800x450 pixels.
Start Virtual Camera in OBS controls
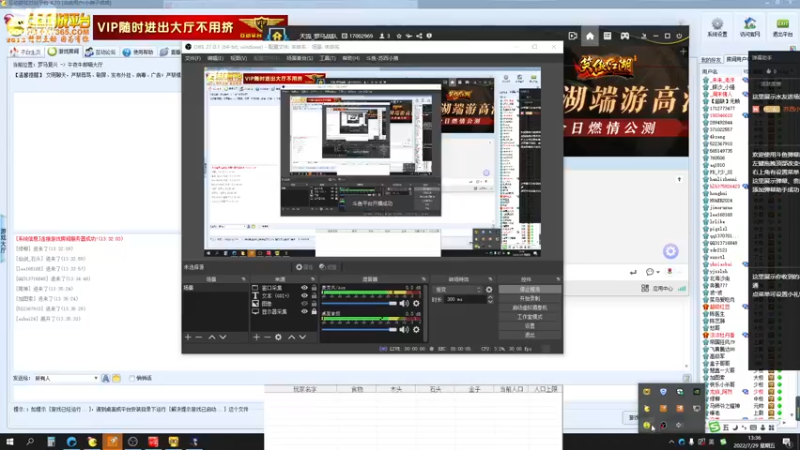(x=530, y=308)
